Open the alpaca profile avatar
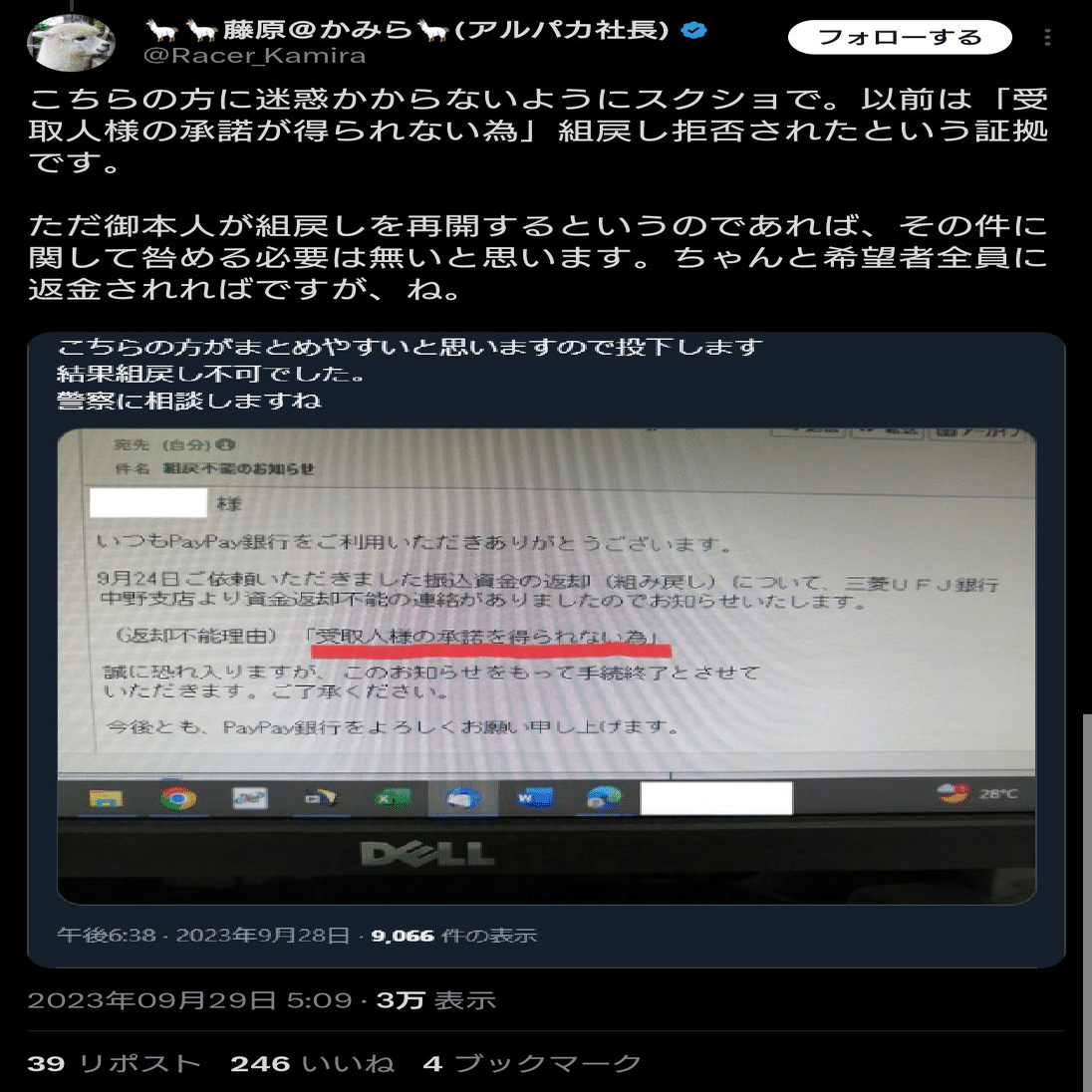Screen dimensions: 1092x1092 point(71,43)
